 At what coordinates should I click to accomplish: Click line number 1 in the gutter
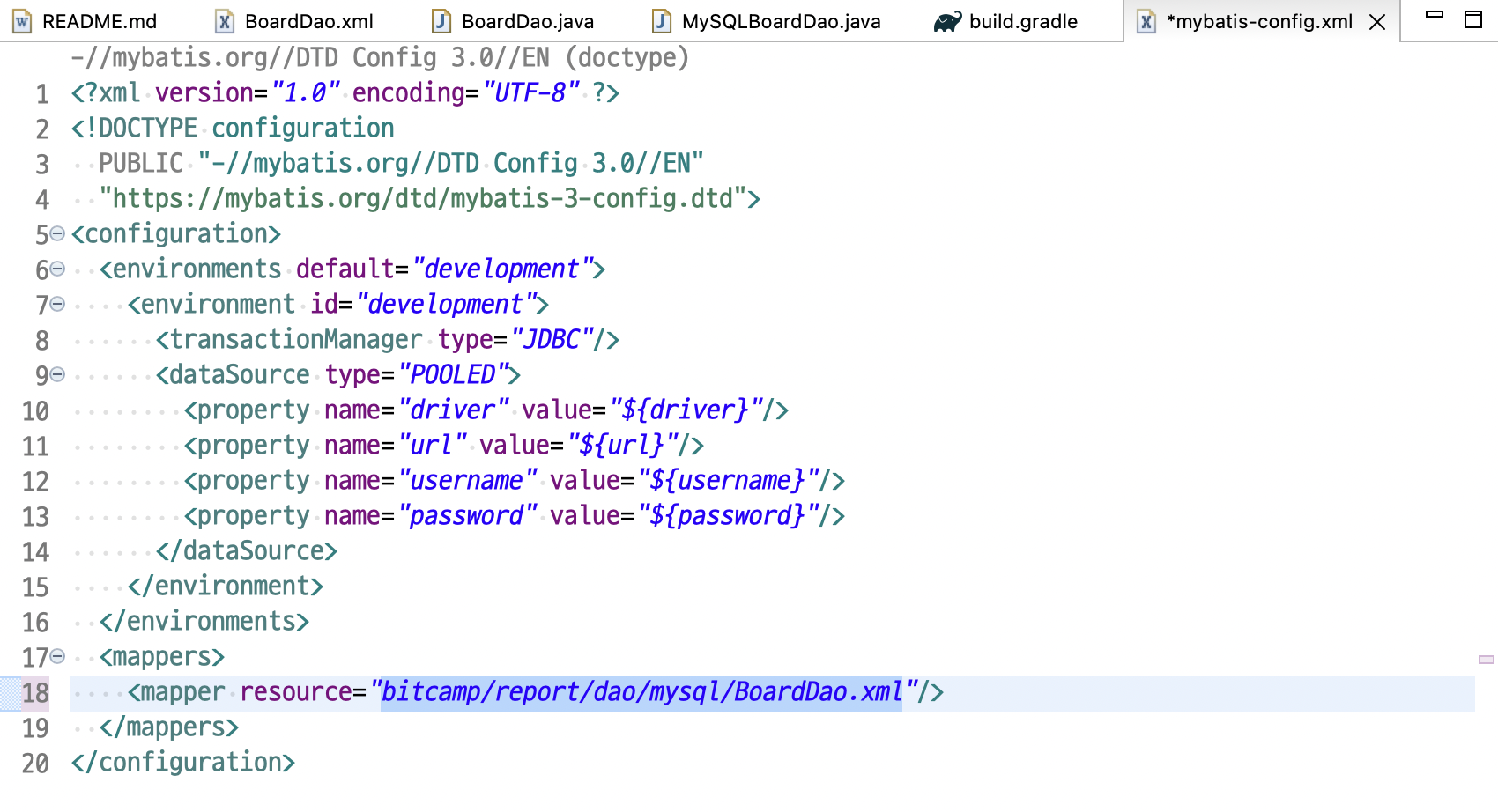click(x=42, y=94)
